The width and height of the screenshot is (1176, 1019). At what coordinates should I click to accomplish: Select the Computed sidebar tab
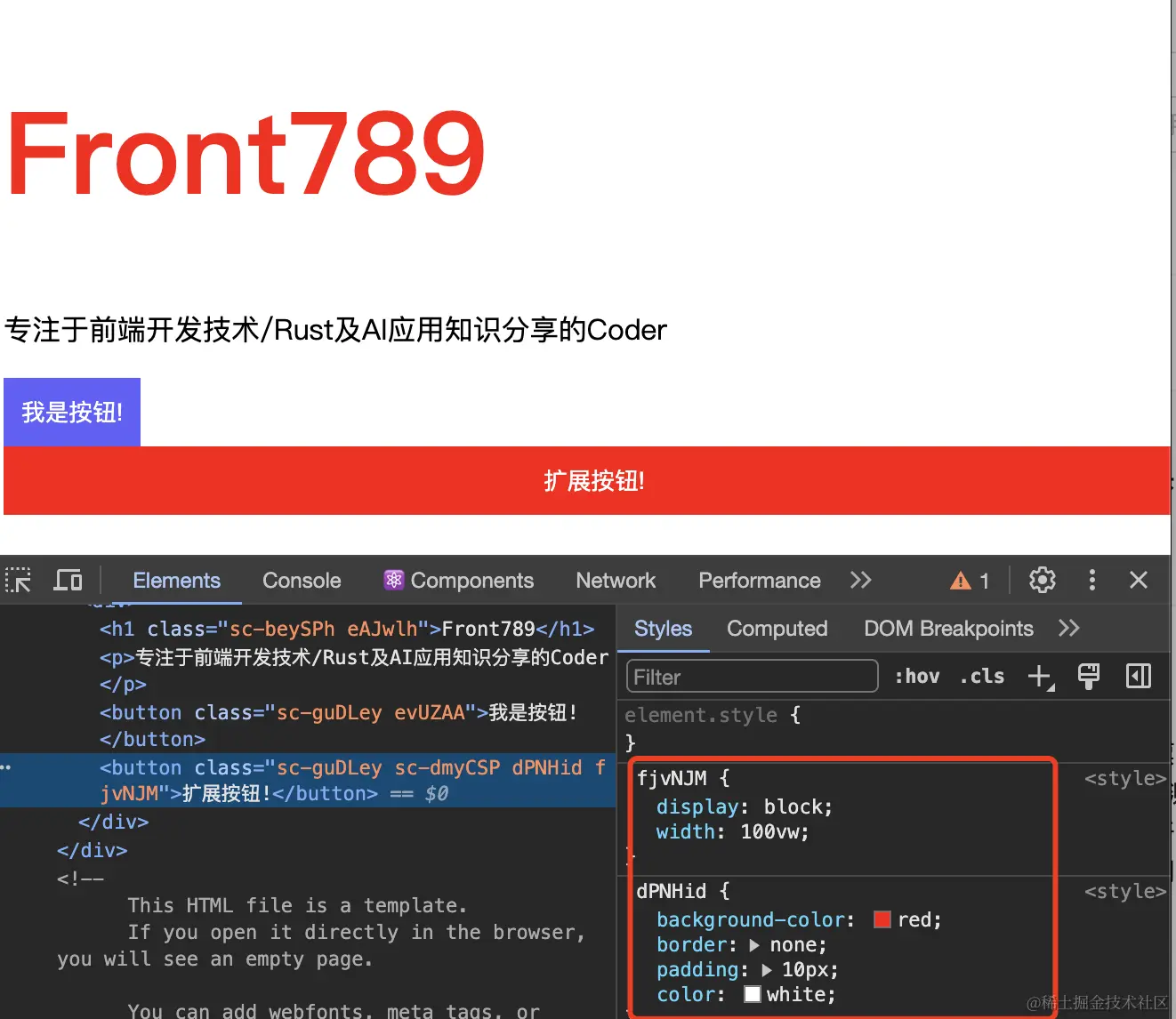click(x=777, y=629)
